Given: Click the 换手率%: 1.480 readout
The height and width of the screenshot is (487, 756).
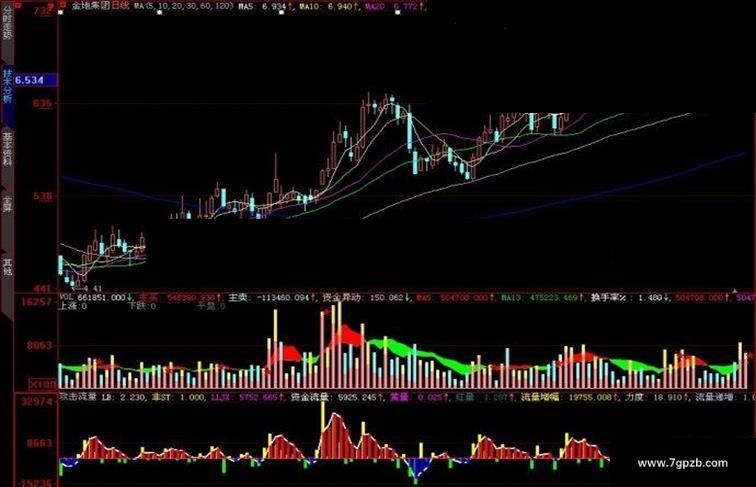Looking at the screenshot, I should point(631,298).
